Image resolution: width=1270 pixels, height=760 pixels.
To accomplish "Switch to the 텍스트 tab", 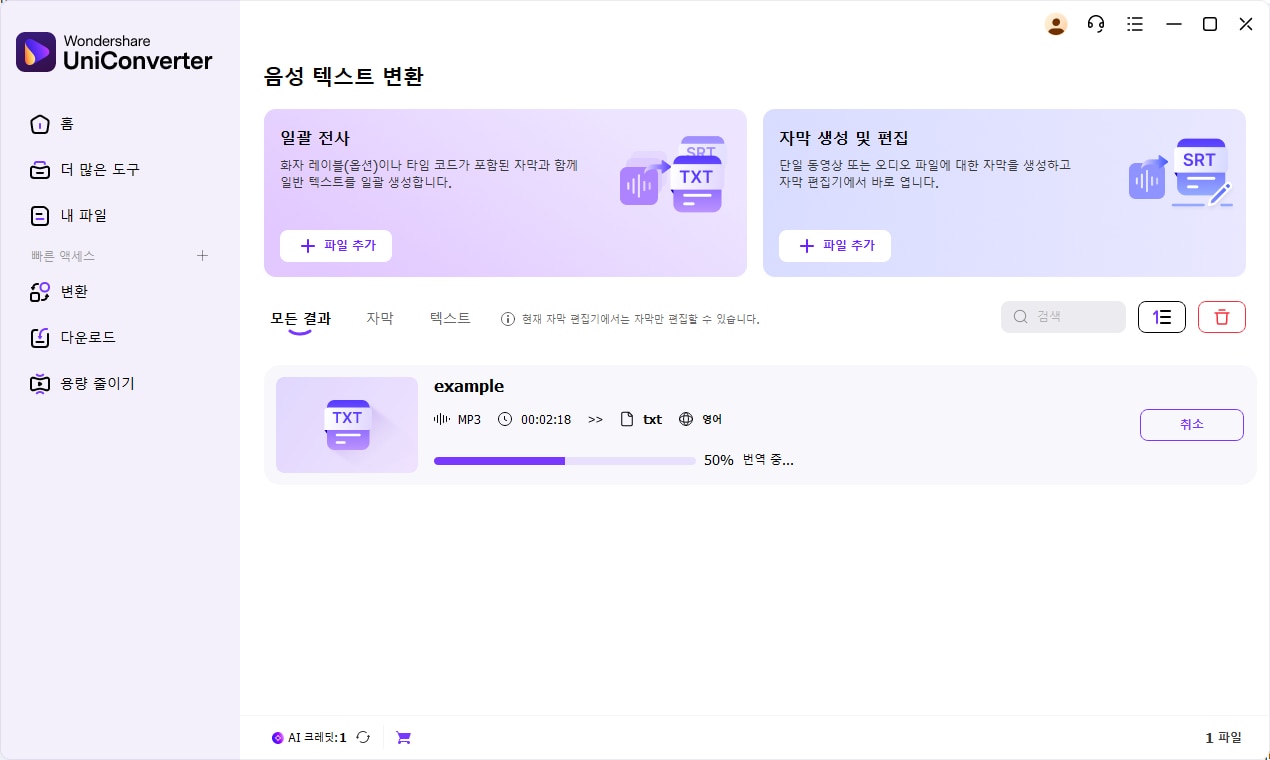I will tap(450, 318).
